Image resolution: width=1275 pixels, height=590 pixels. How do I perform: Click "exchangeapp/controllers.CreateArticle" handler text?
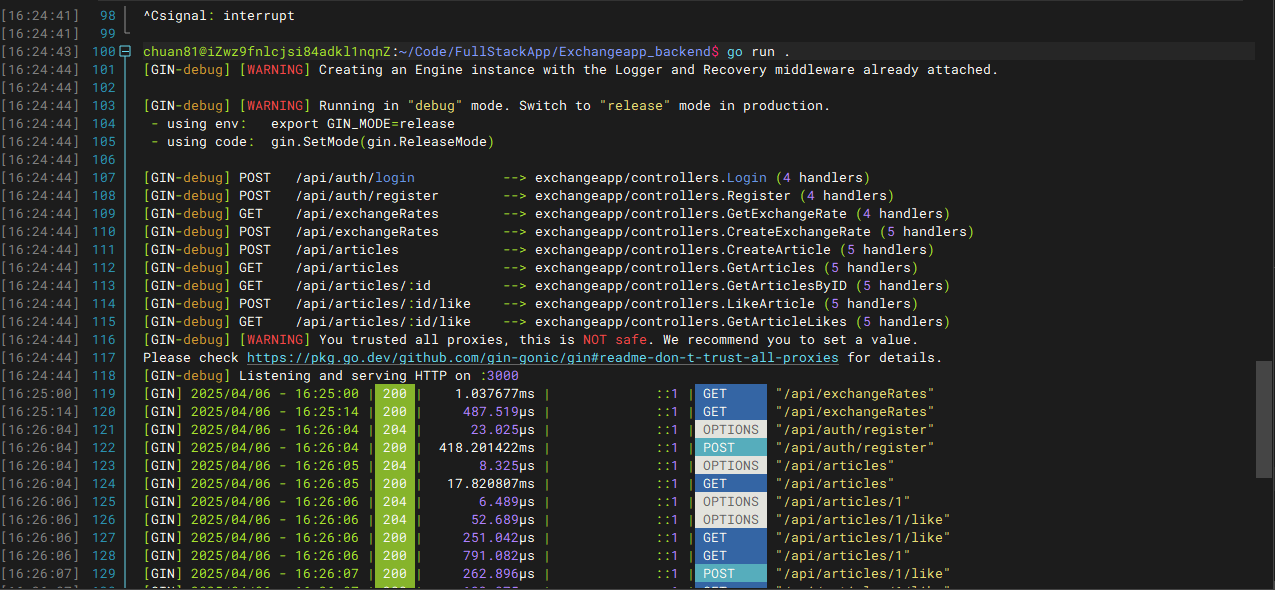point(683,250)
